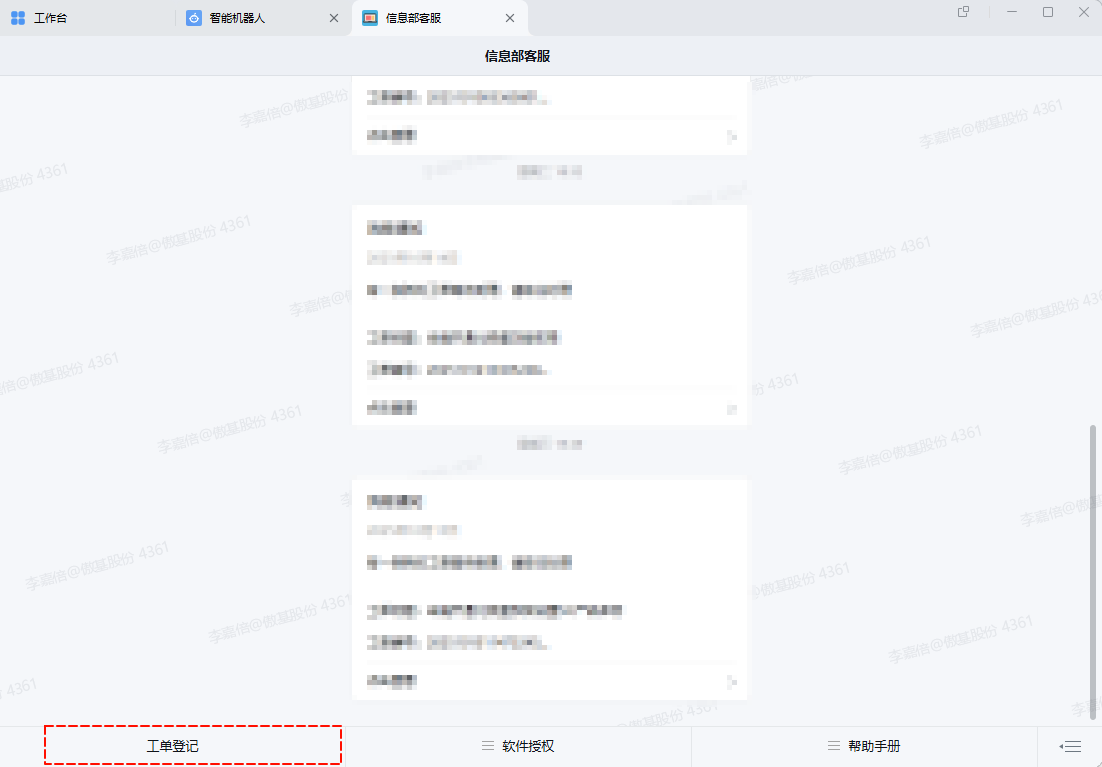This screenshot has height=767, width=1102.
Task: Switch to the 工作台 tab
Action: (x=50, y=18)
